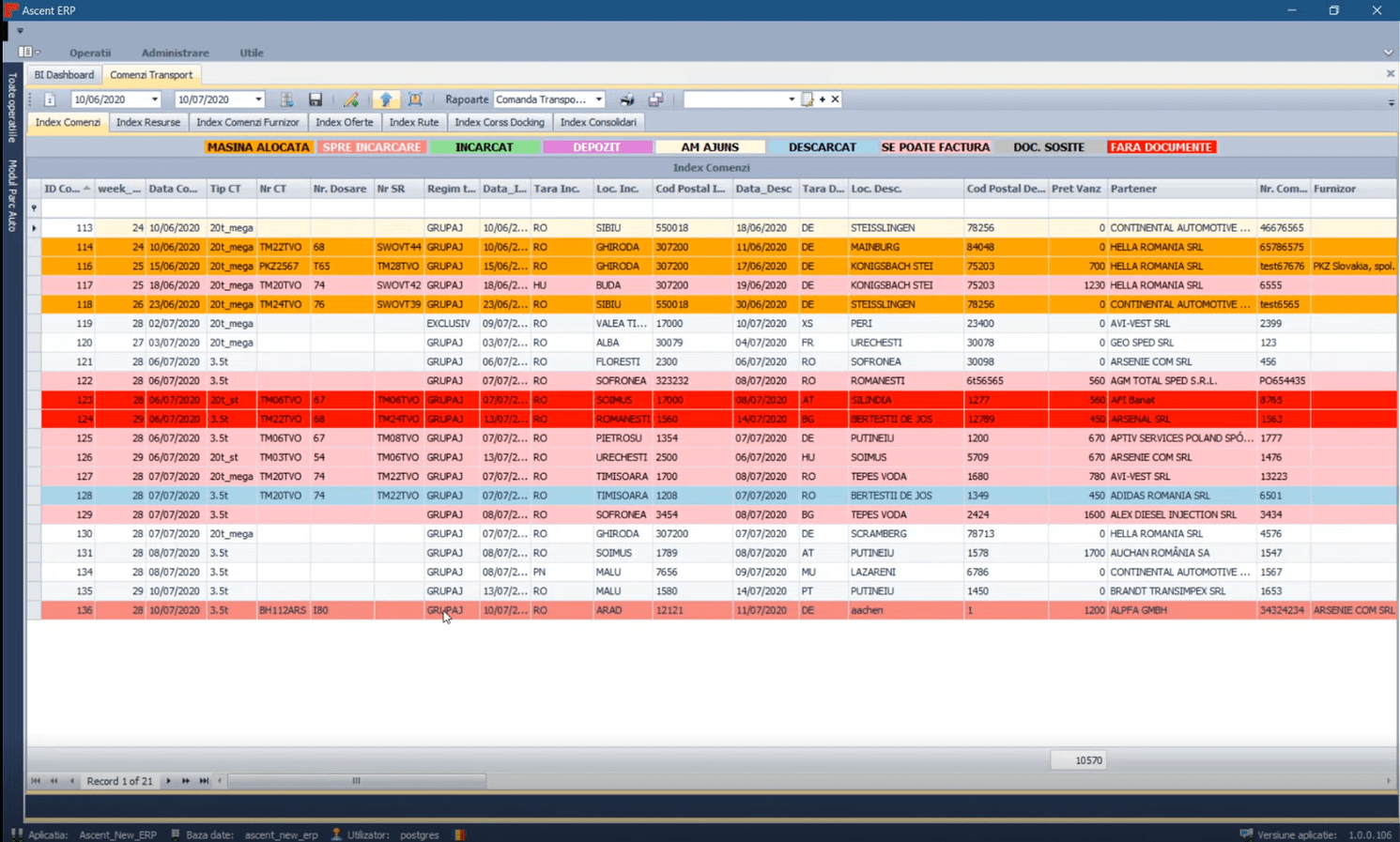
Task: Close the Comenzi Transport document tab area
Action: pyautogui.click(x=1391, y=74)
